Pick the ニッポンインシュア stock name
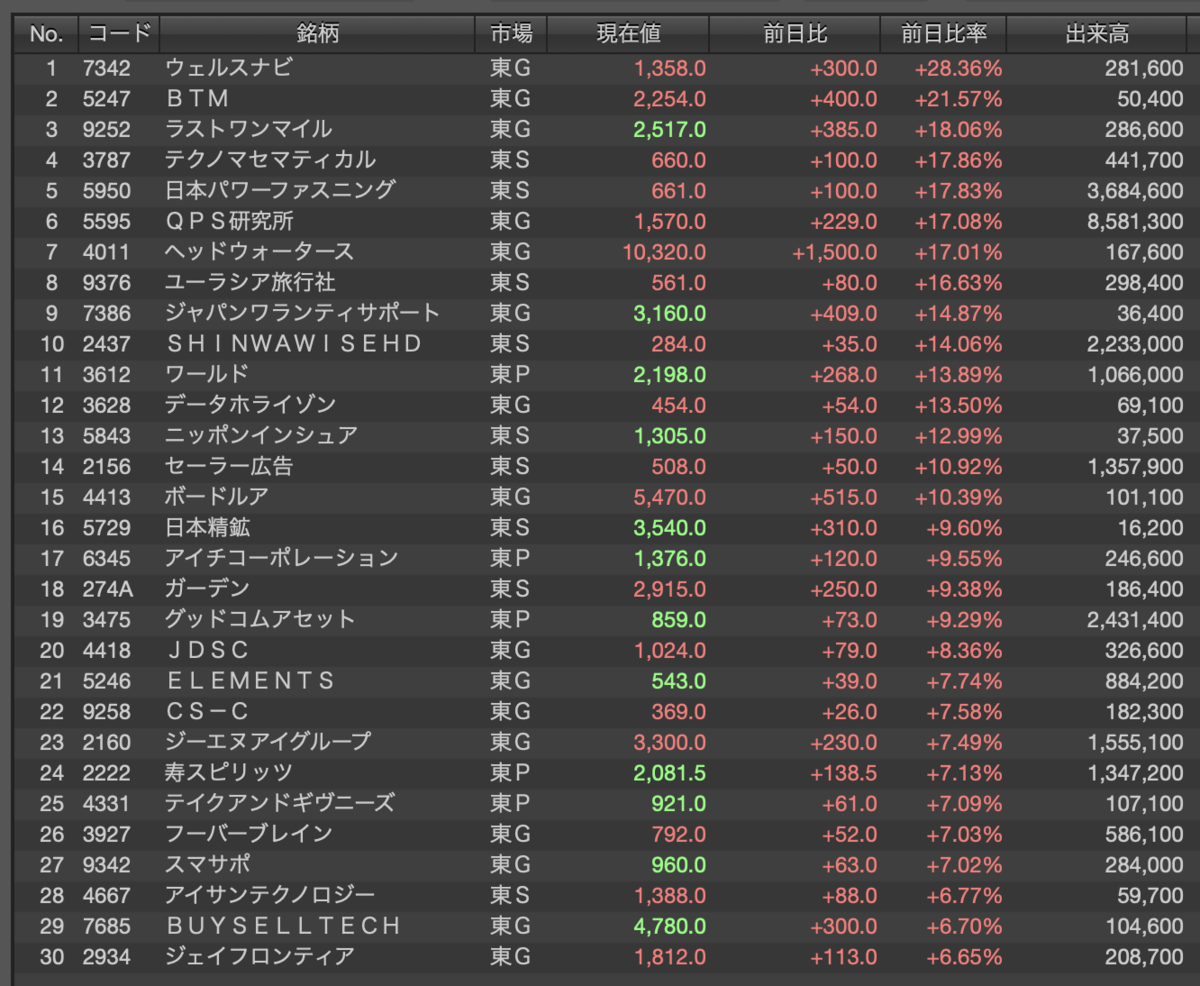This screenshot has width=1200, height=986. tap(260, 436)
